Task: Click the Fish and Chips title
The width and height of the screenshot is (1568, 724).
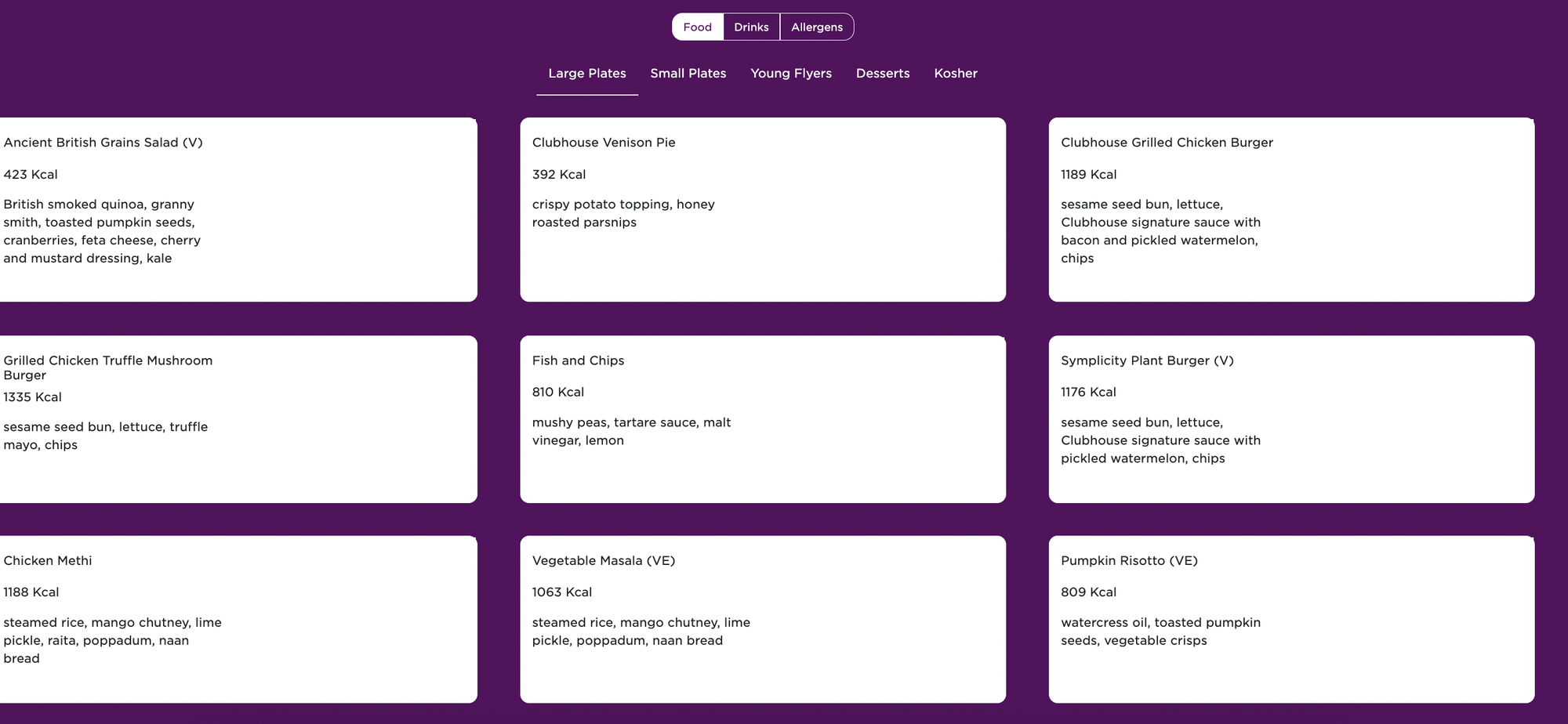Action: point(578,360)
